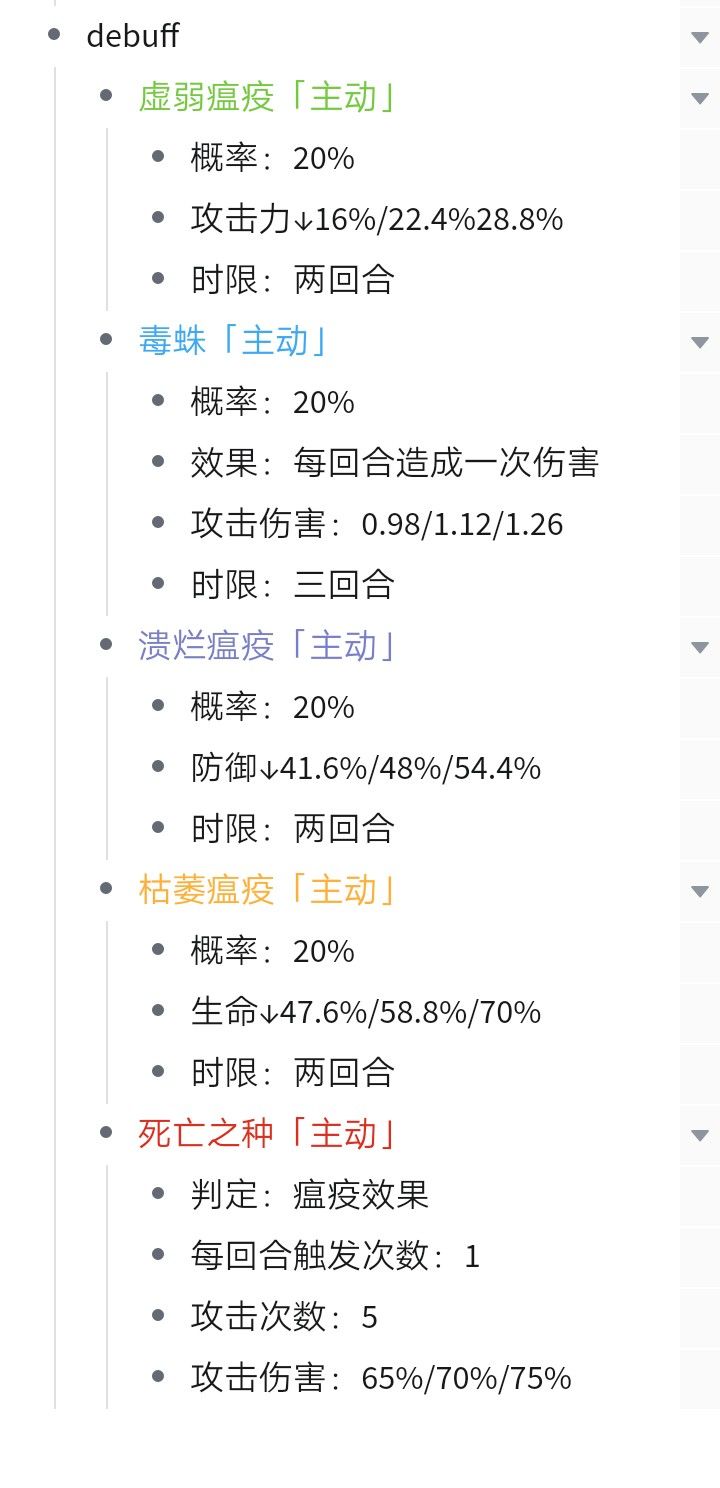Screen dimensions: 720x1488
Task: Click the bullet beside 攻击次数：5
Action: pyautogui.click(x=158, y=1317)
